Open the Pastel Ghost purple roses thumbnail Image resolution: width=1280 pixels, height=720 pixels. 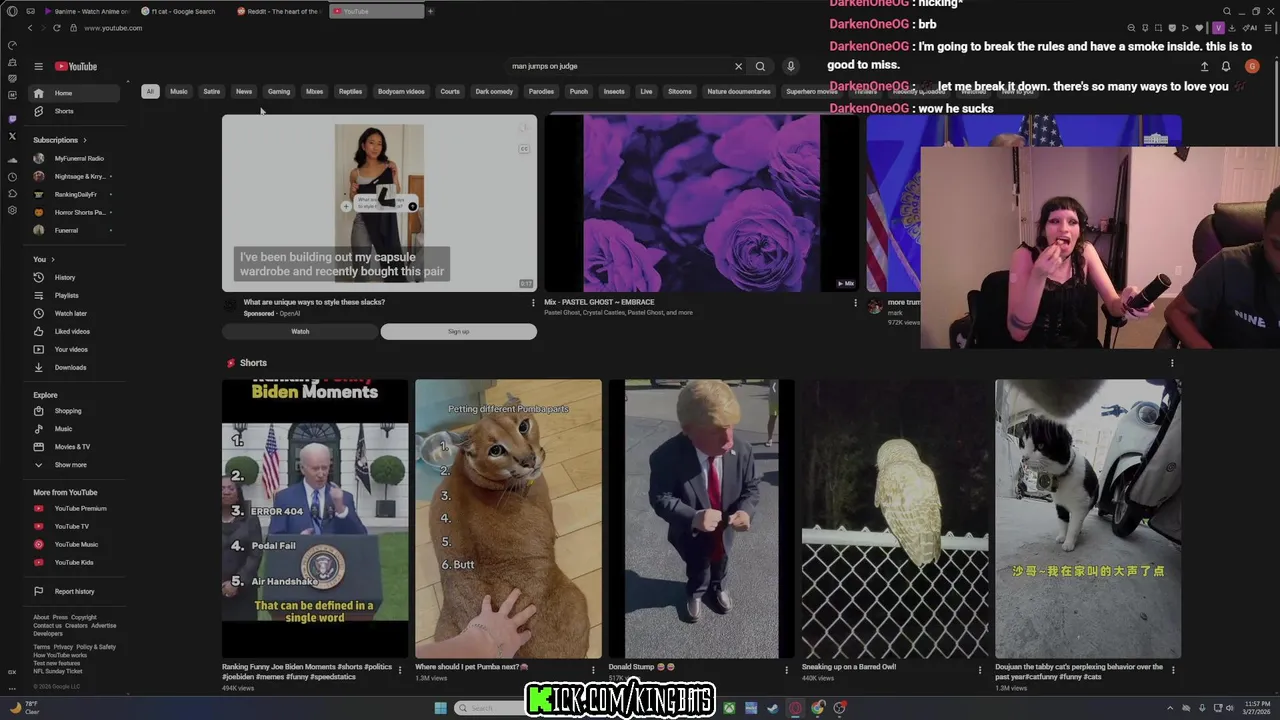tap(701, 203)
